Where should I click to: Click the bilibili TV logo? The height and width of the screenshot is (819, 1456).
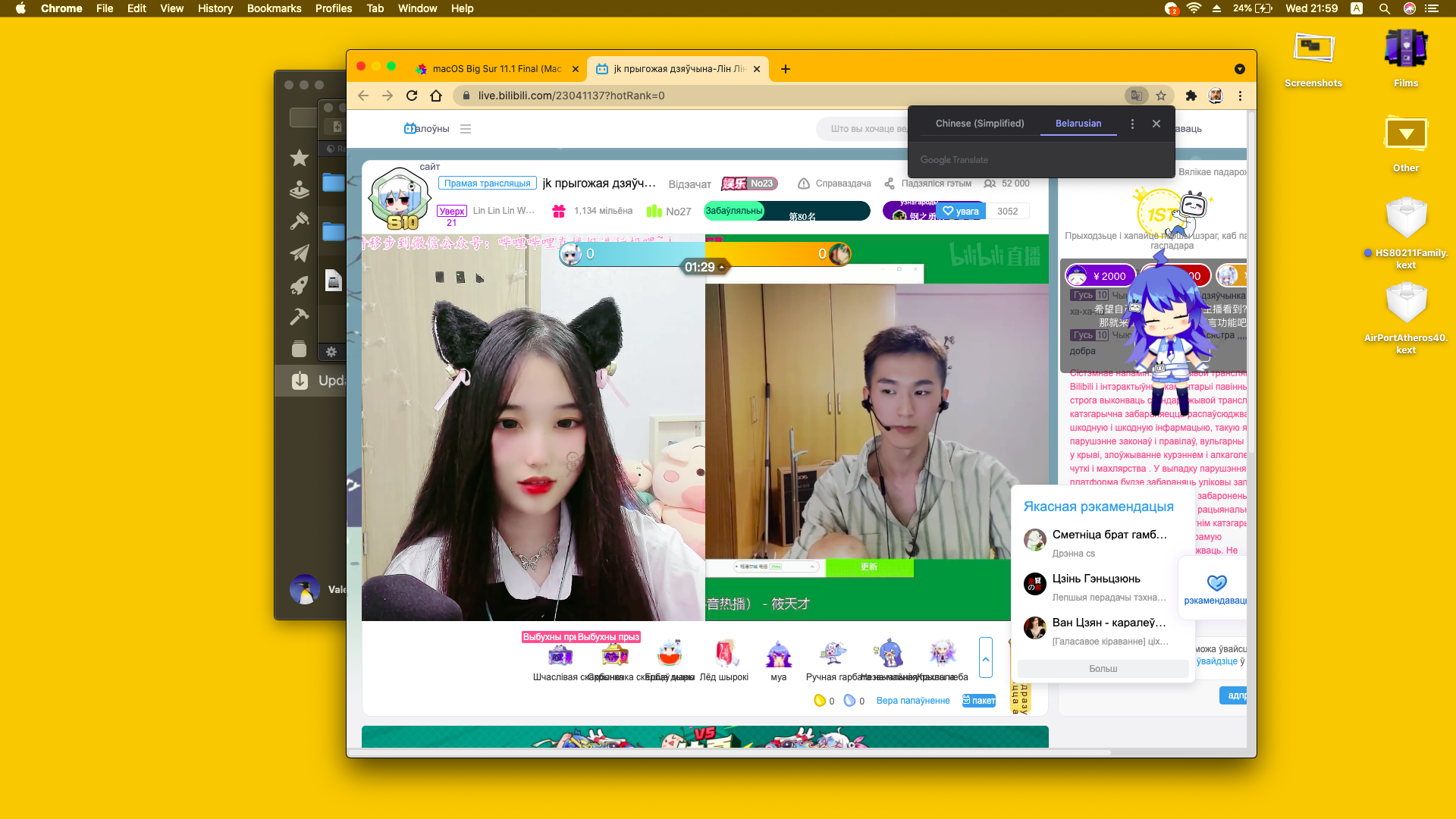click(410, 128)
